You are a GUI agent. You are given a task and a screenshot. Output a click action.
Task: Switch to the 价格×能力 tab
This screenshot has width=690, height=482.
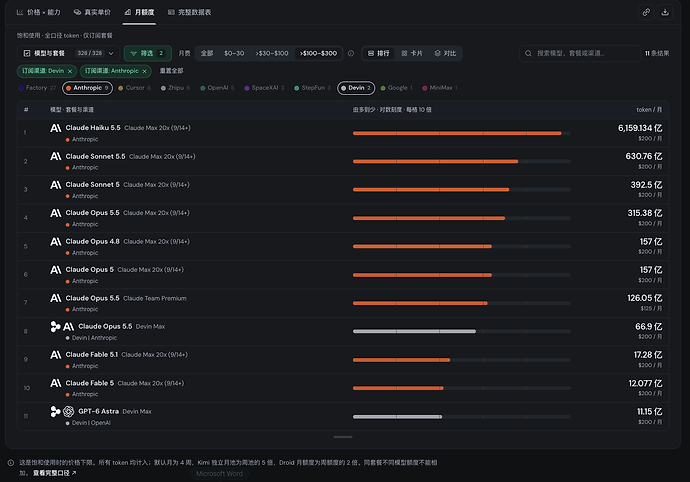click(39, 12)
